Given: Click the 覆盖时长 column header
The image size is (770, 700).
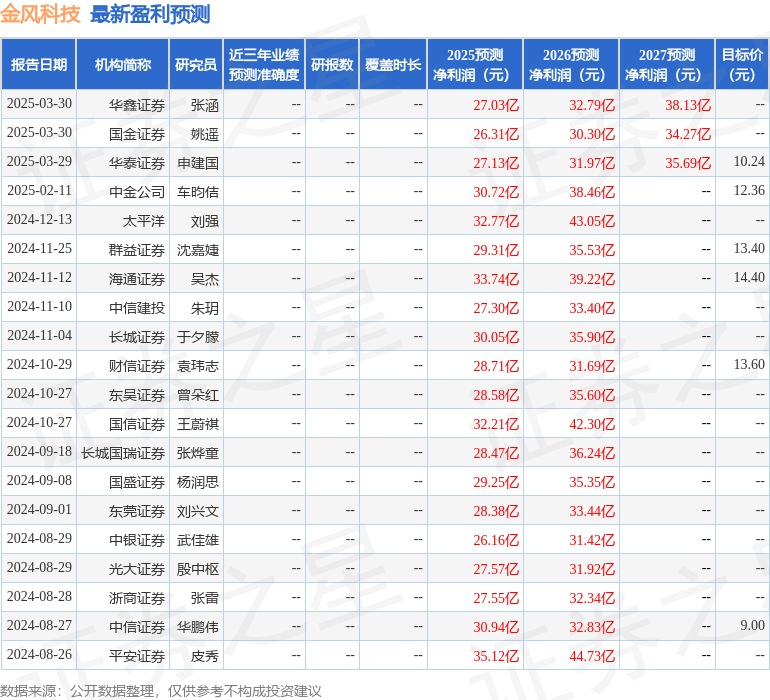Looking at the screenshot, I should tap(393, 64).
